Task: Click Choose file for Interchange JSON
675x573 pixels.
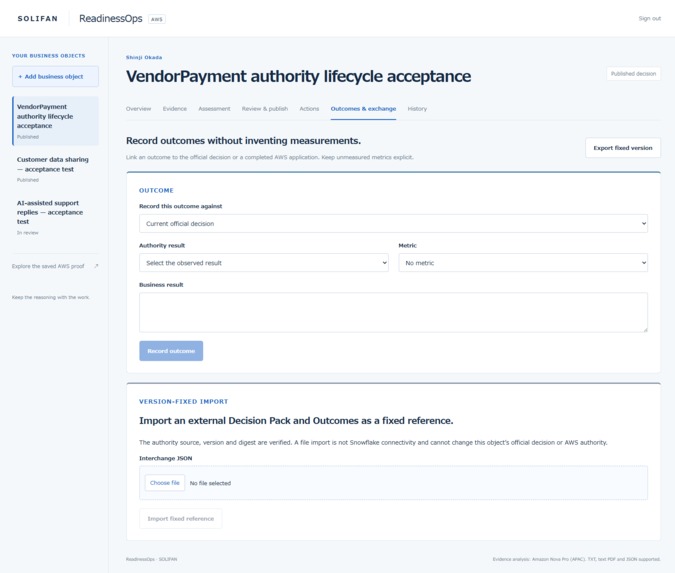Action: pyautogui.click(x=164, y=483)
